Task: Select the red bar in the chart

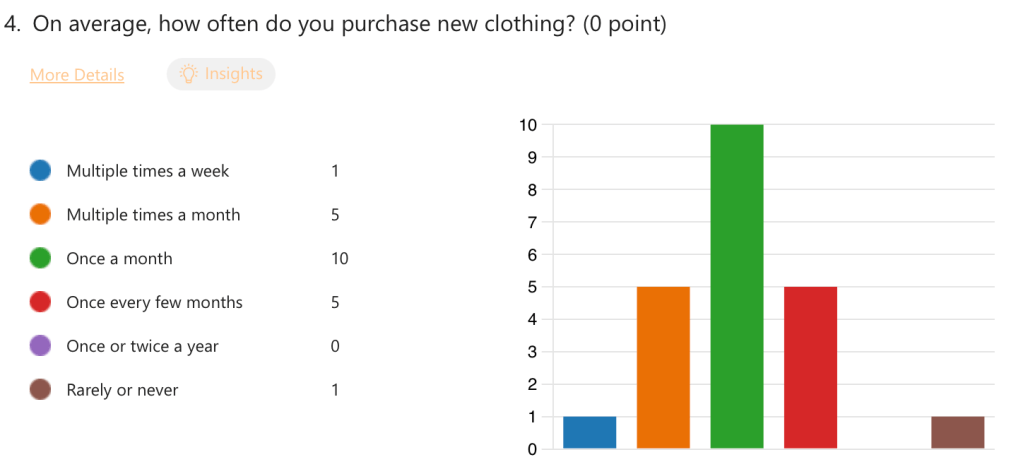Action: point(810,367)
